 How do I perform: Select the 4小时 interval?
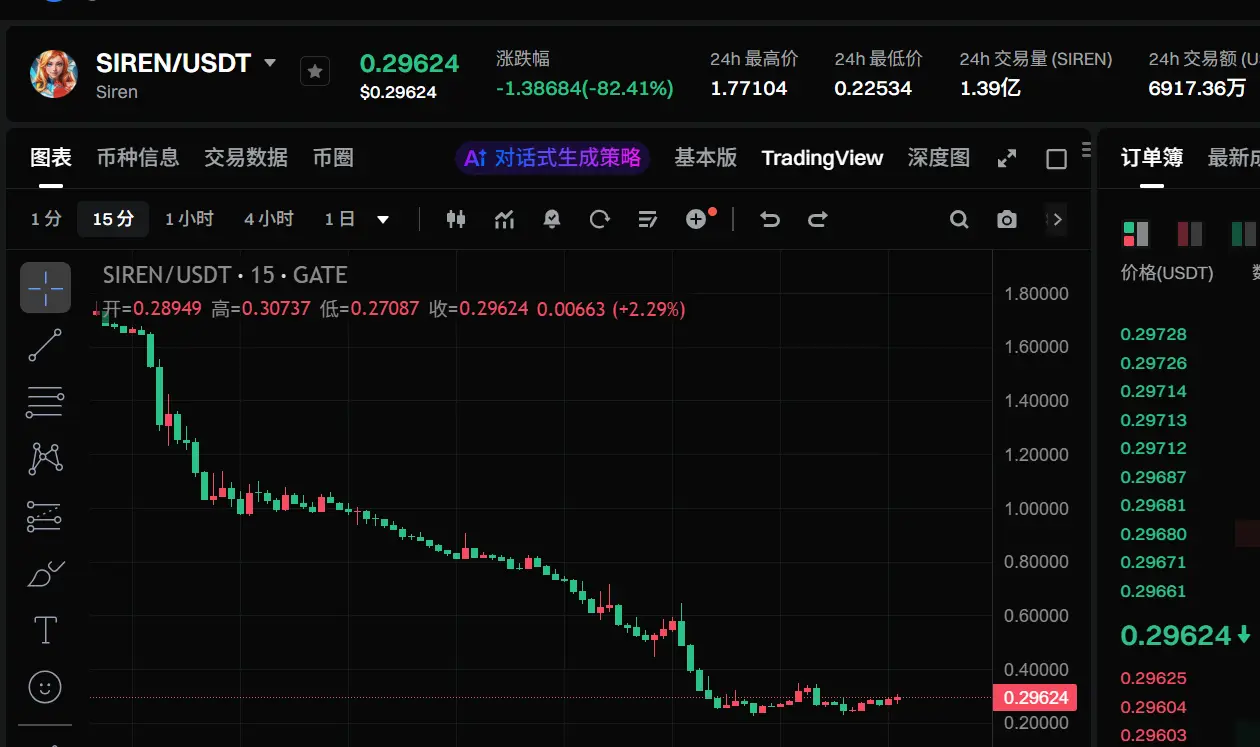click(269, 219)
